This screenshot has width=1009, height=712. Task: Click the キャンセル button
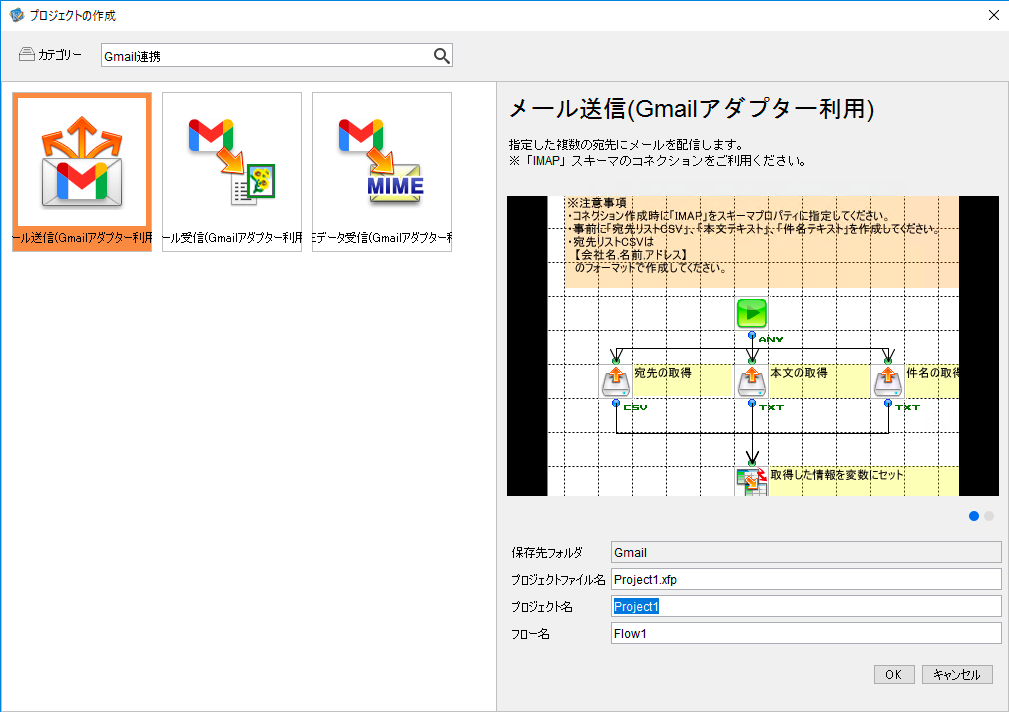pos(957,675)
